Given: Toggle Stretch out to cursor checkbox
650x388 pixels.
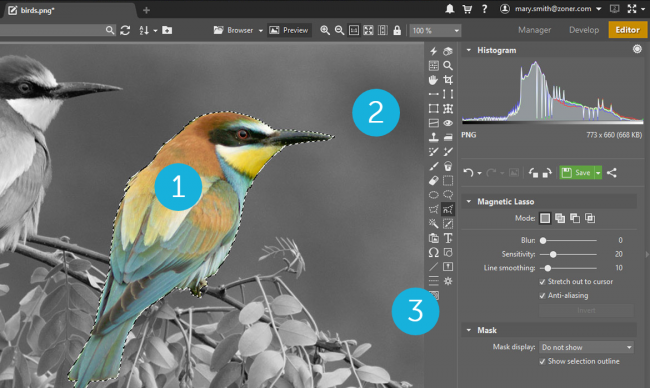Looking at the screenshot, I should (x=542, y=282).
